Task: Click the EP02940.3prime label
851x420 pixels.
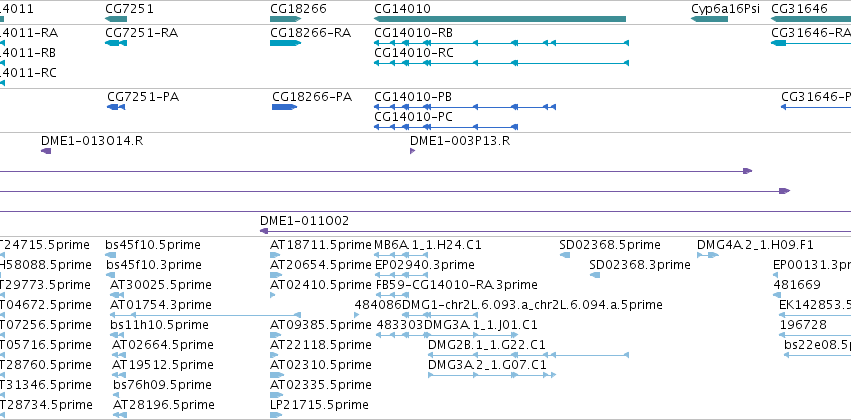Action: pos(425,265)
